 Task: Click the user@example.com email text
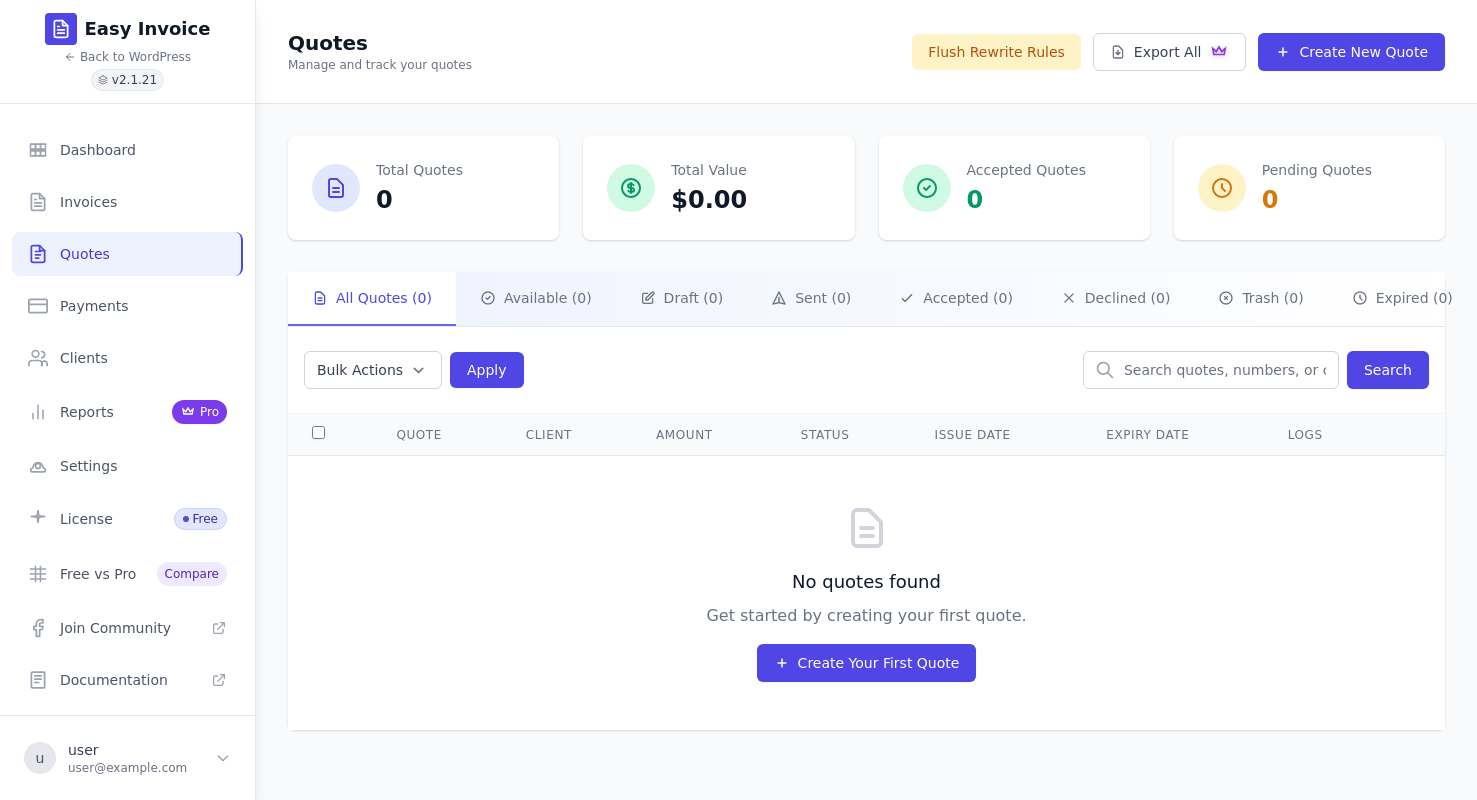(127, 768)
